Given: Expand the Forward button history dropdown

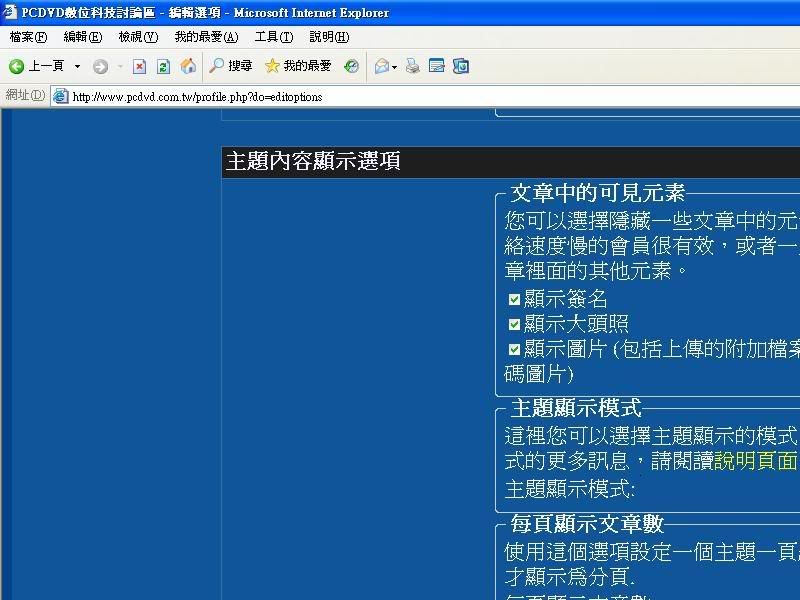Looking at the screenshot, I should pyautogui.click(x=120, y=67).
